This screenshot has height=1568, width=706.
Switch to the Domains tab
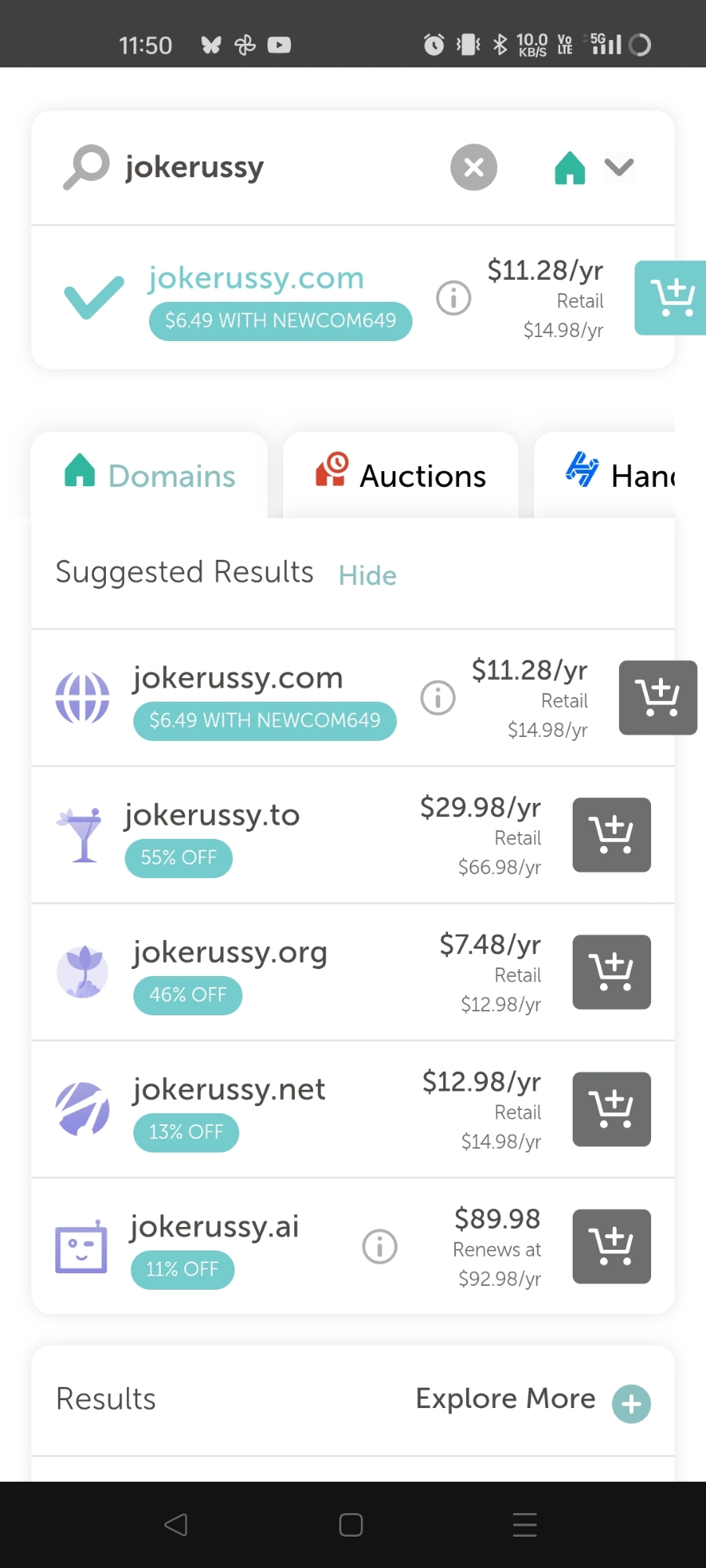(150, 476)
